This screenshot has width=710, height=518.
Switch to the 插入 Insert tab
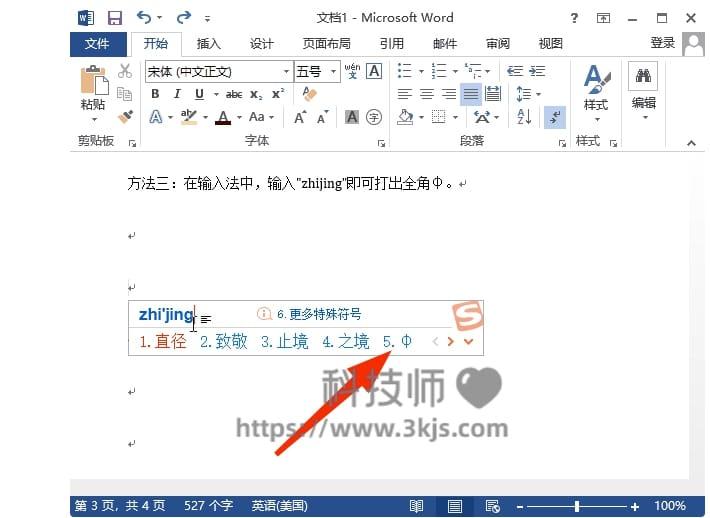tap(208, 44)
